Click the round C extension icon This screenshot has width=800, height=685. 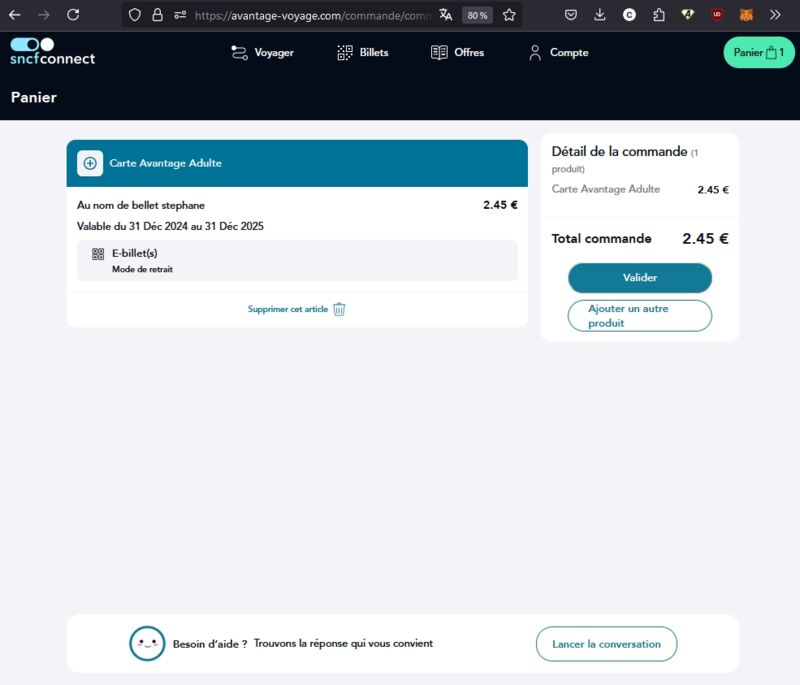click(x=630, y=15)
